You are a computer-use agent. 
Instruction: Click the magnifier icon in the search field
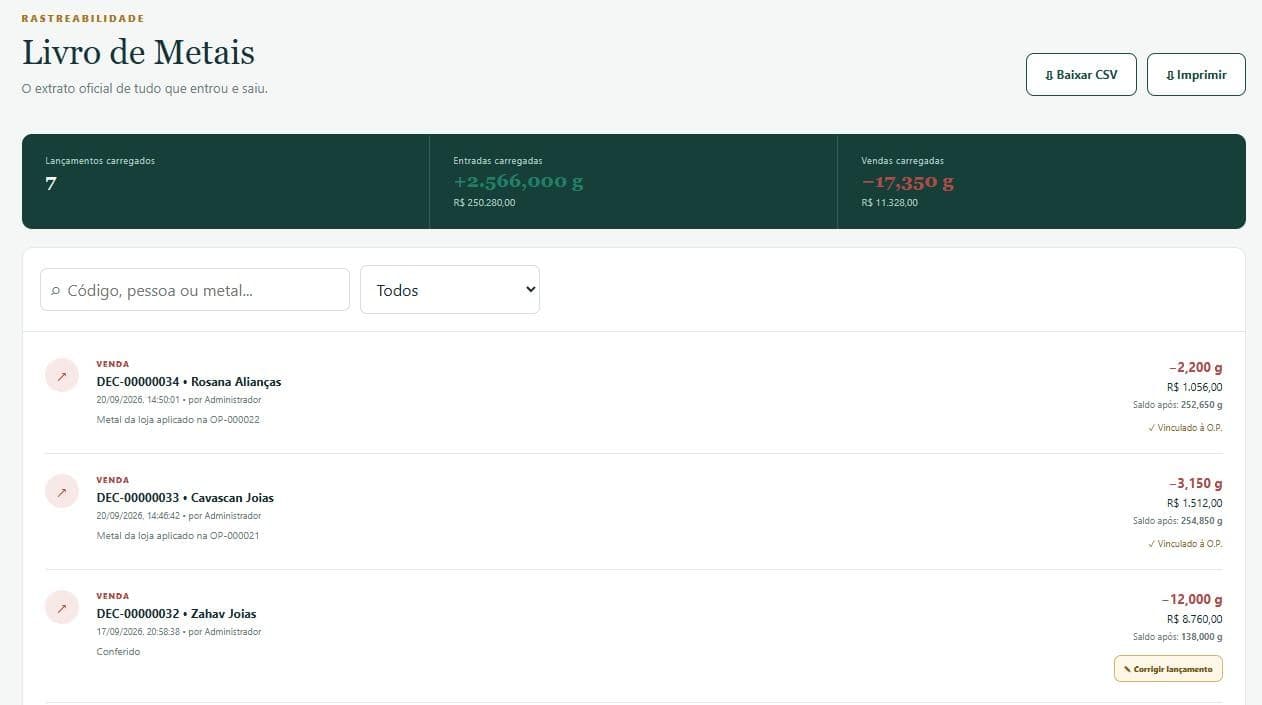(55, 291)
